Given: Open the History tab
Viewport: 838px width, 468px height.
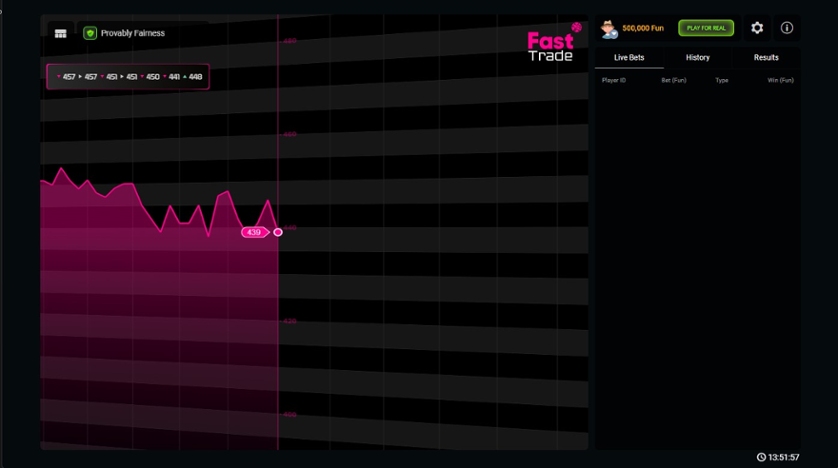Looking at the screenshot, I should (698, 57).
